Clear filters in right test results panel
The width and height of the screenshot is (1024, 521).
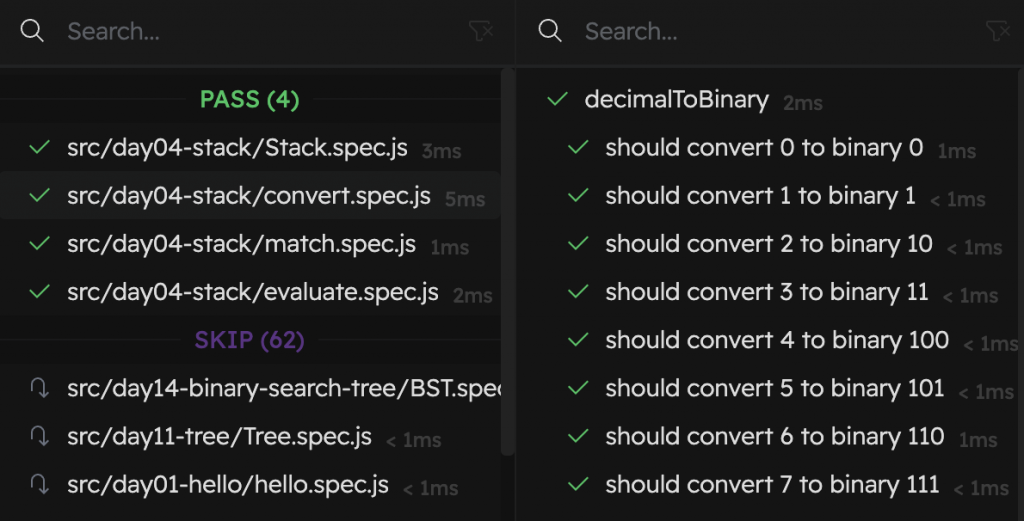(x=997, y=32)
